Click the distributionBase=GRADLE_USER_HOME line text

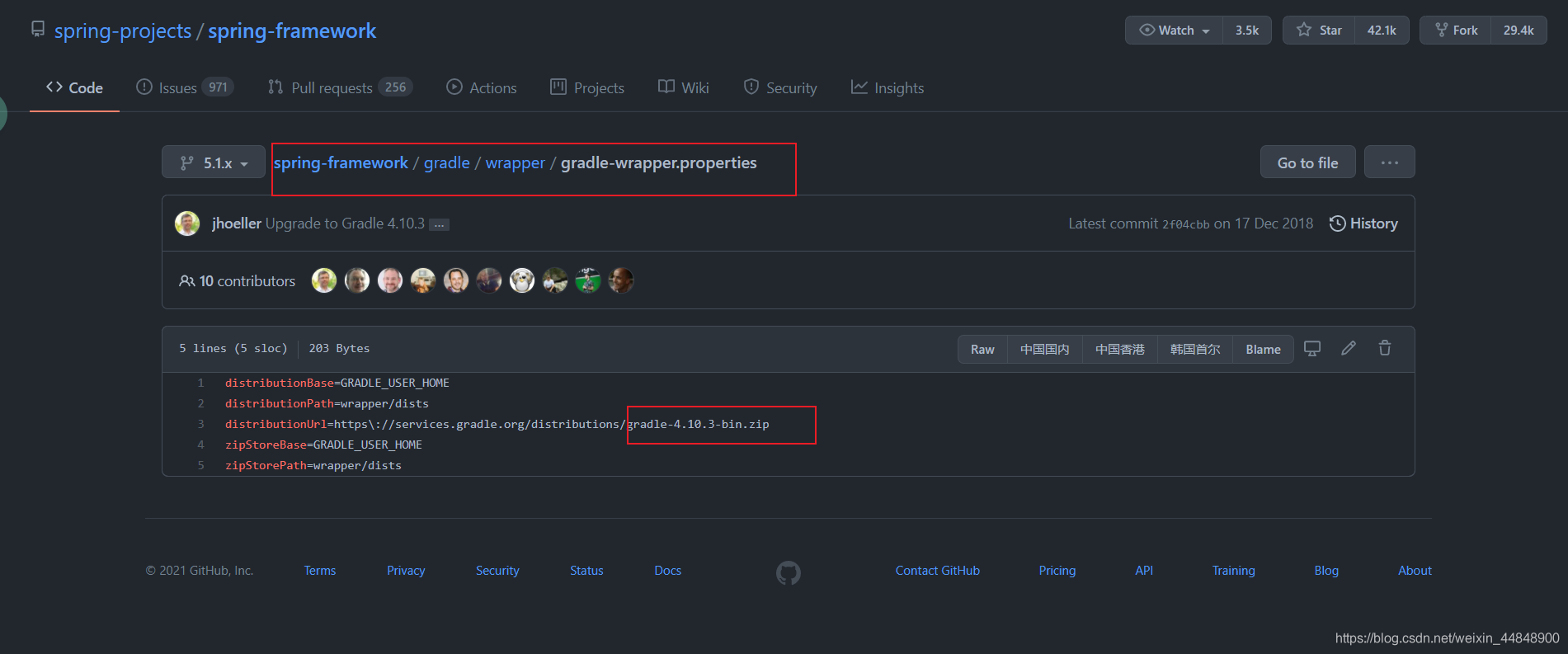[337, 383]
